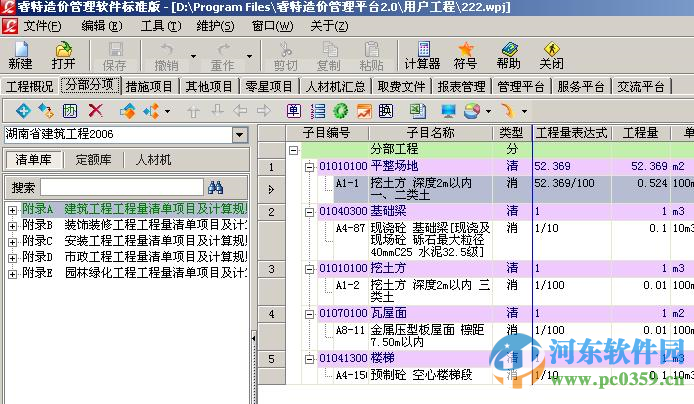Open the 编辑(E) menu
The height and width of the screenshot is (404, 694).
102,26
